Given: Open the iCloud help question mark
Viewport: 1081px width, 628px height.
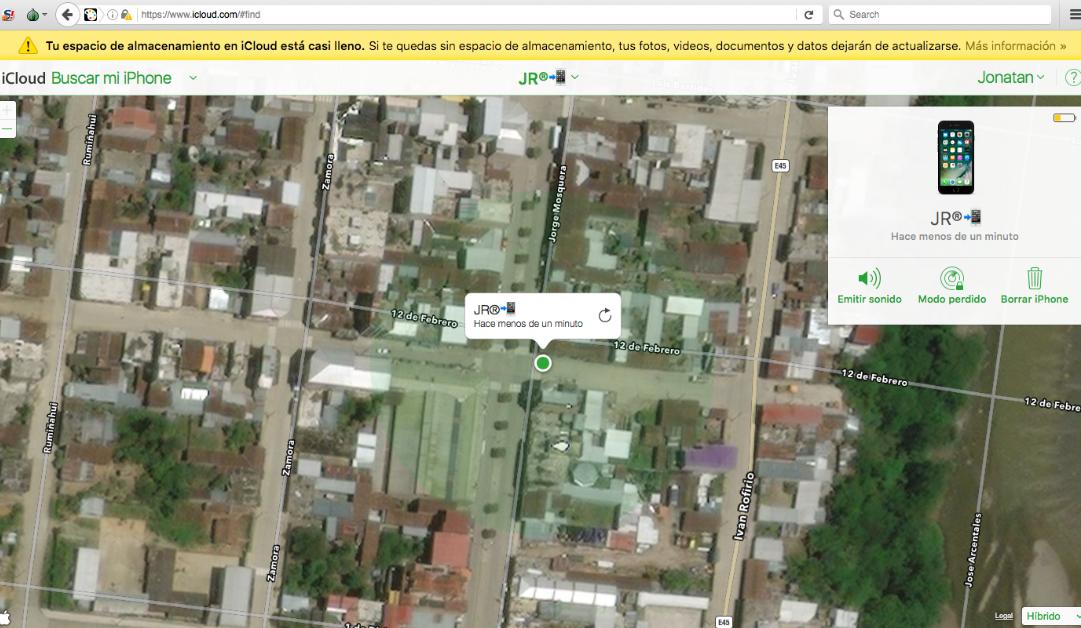Looking at the screenshot, I should [1073, 78].
